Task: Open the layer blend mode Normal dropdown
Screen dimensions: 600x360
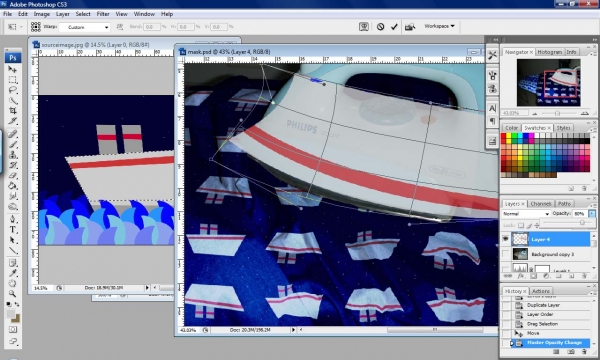Action: coord(526,213)
